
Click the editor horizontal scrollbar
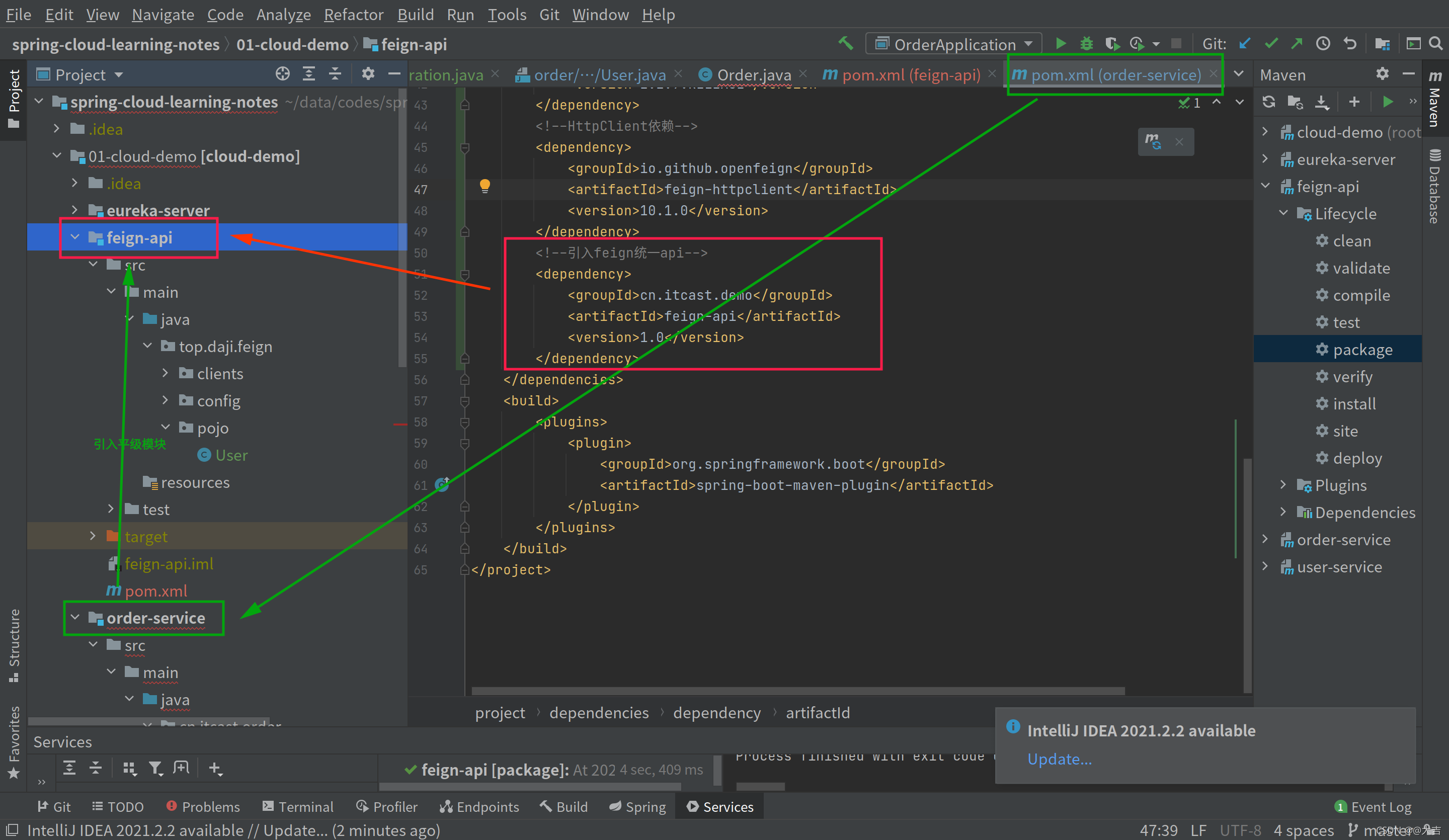(x=798, y=691)
